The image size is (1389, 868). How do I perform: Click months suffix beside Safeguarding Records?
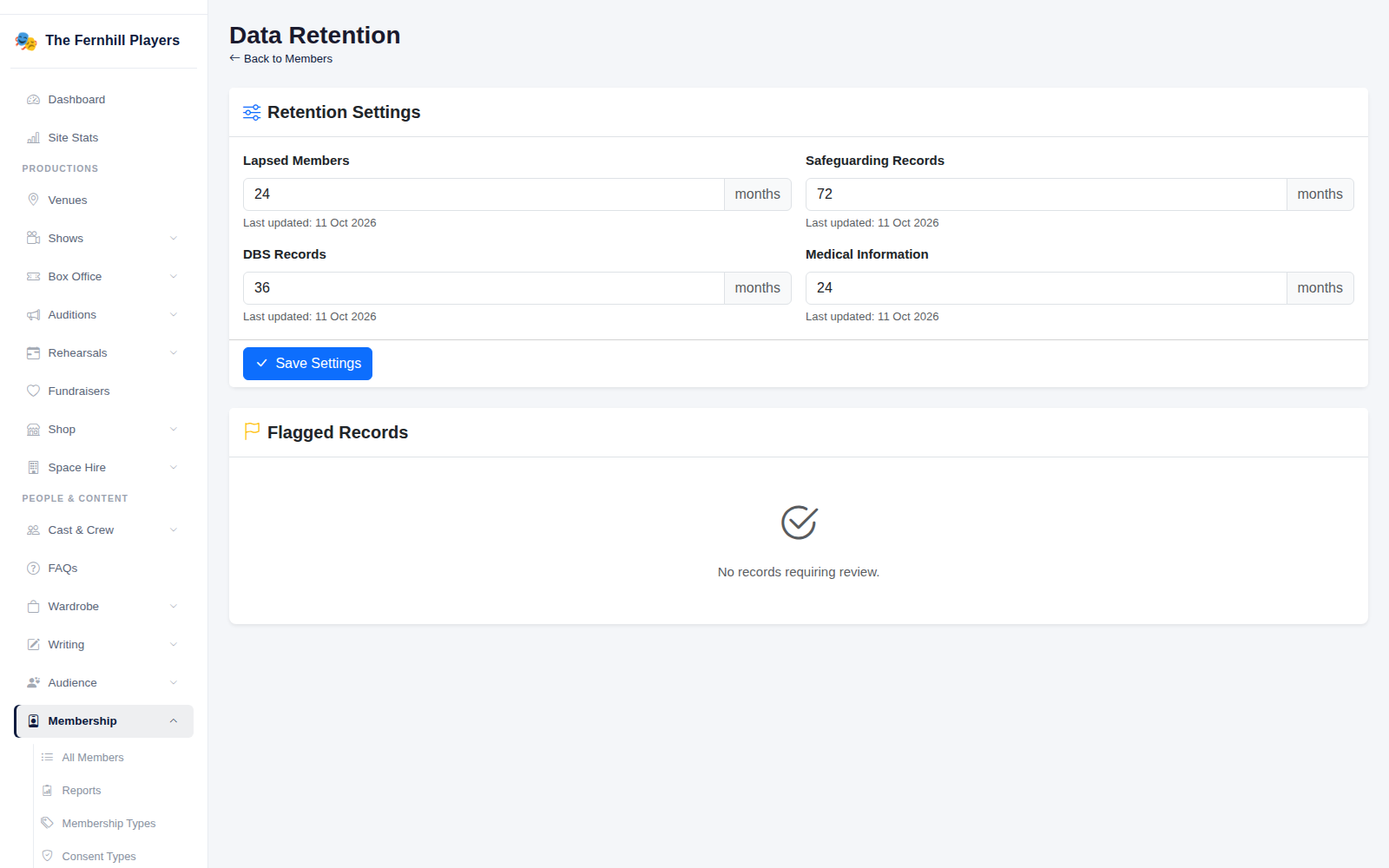pyautogui.click(x=1320, y=194)
